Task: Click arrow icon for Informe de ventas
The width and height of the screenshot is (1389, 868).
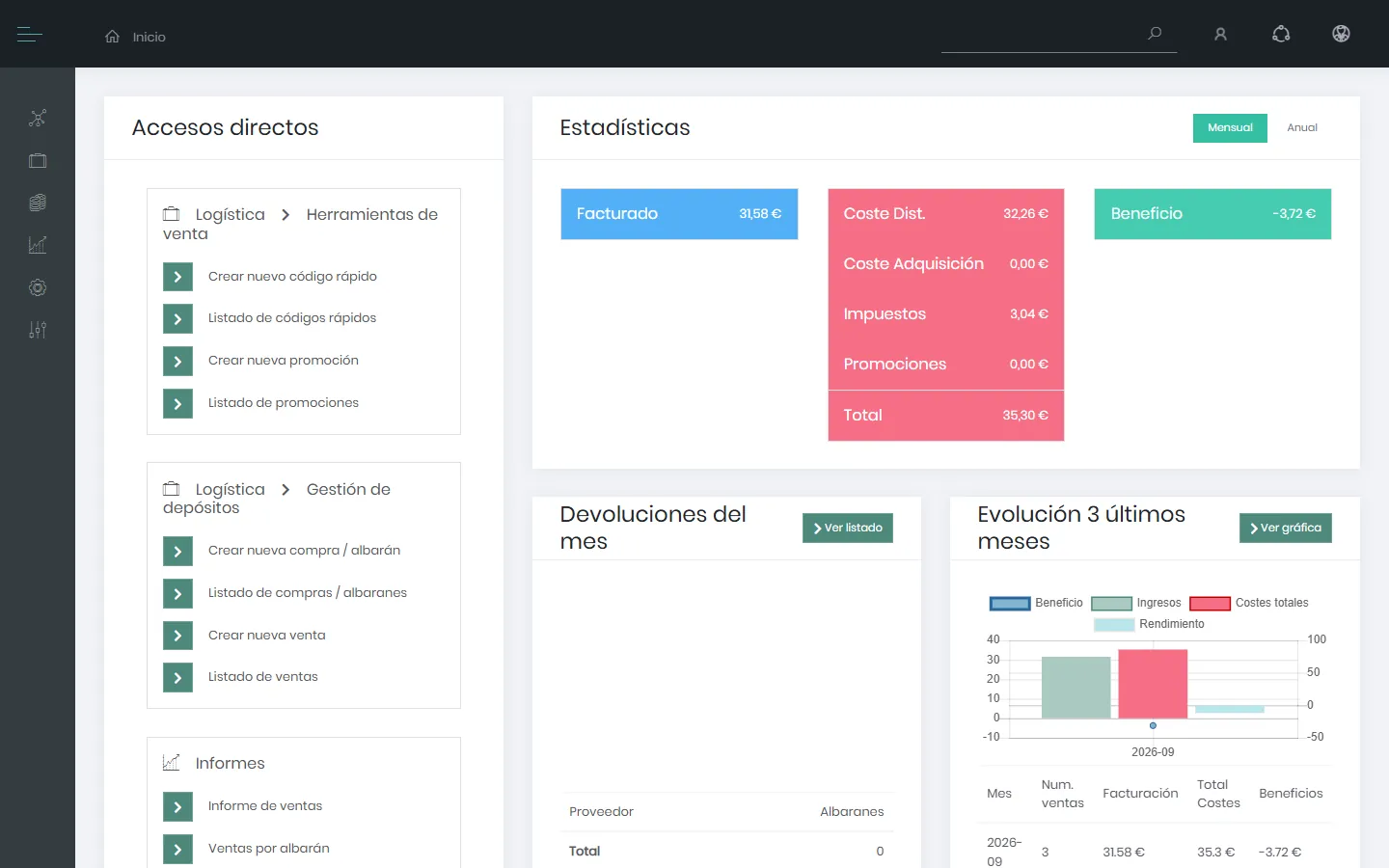Action: pyautogui.click(x=177, y=806)
